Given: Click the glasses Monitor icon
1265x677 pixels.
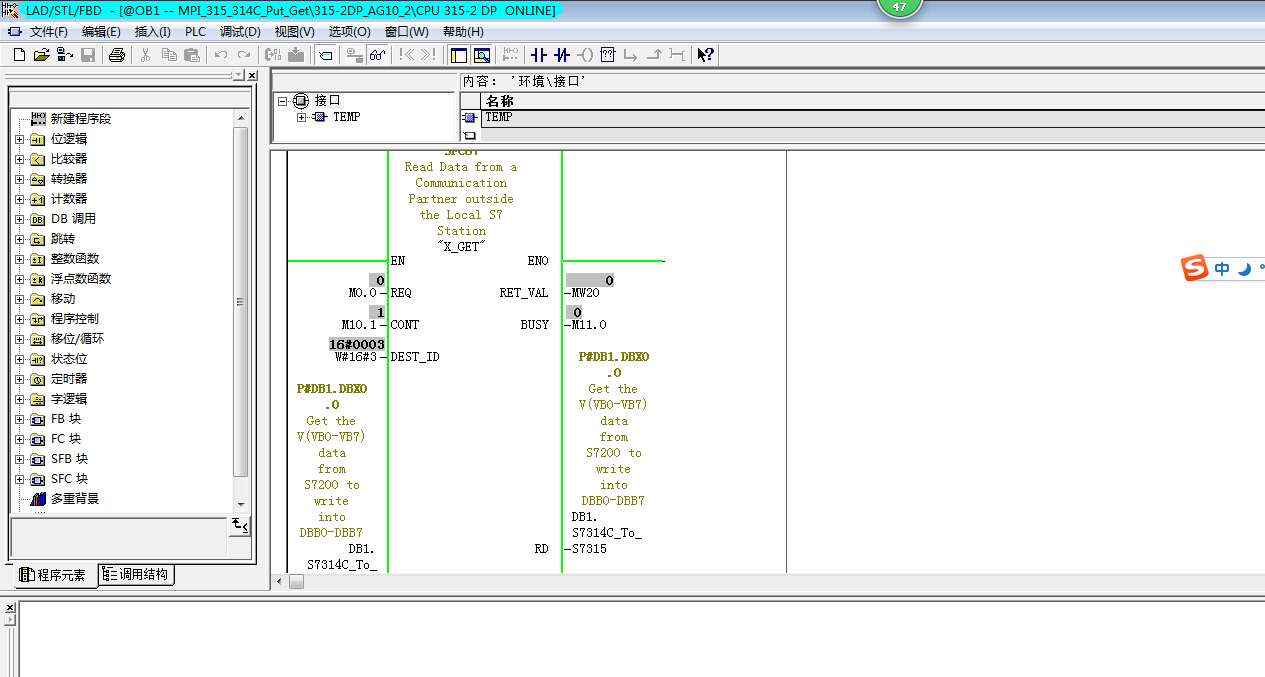Looking at the screenshot, I should pyautogui.click(x=377, y=55).
